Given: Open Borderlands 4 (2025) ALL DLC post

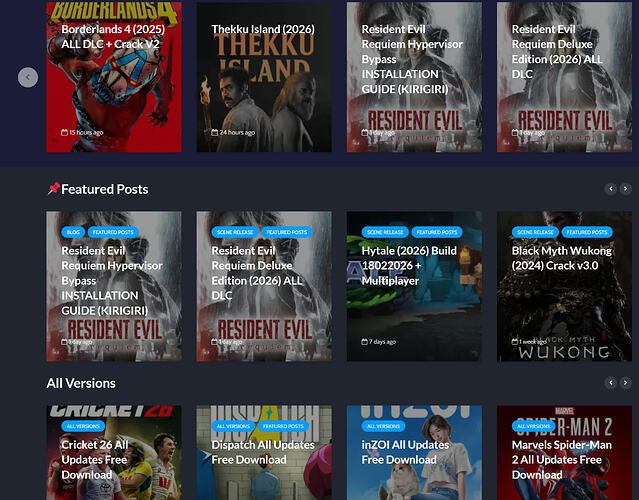Looking at the screenshot, I should (113, 37).
